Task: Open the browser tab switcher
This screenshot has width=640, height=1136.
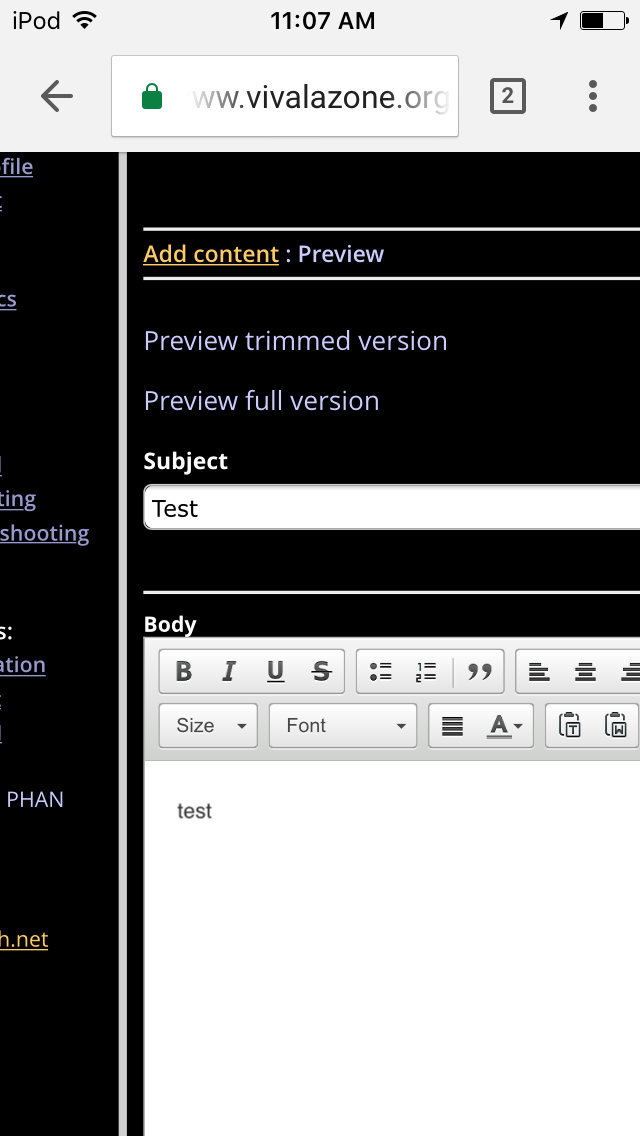Action: [x=507, y=96]
